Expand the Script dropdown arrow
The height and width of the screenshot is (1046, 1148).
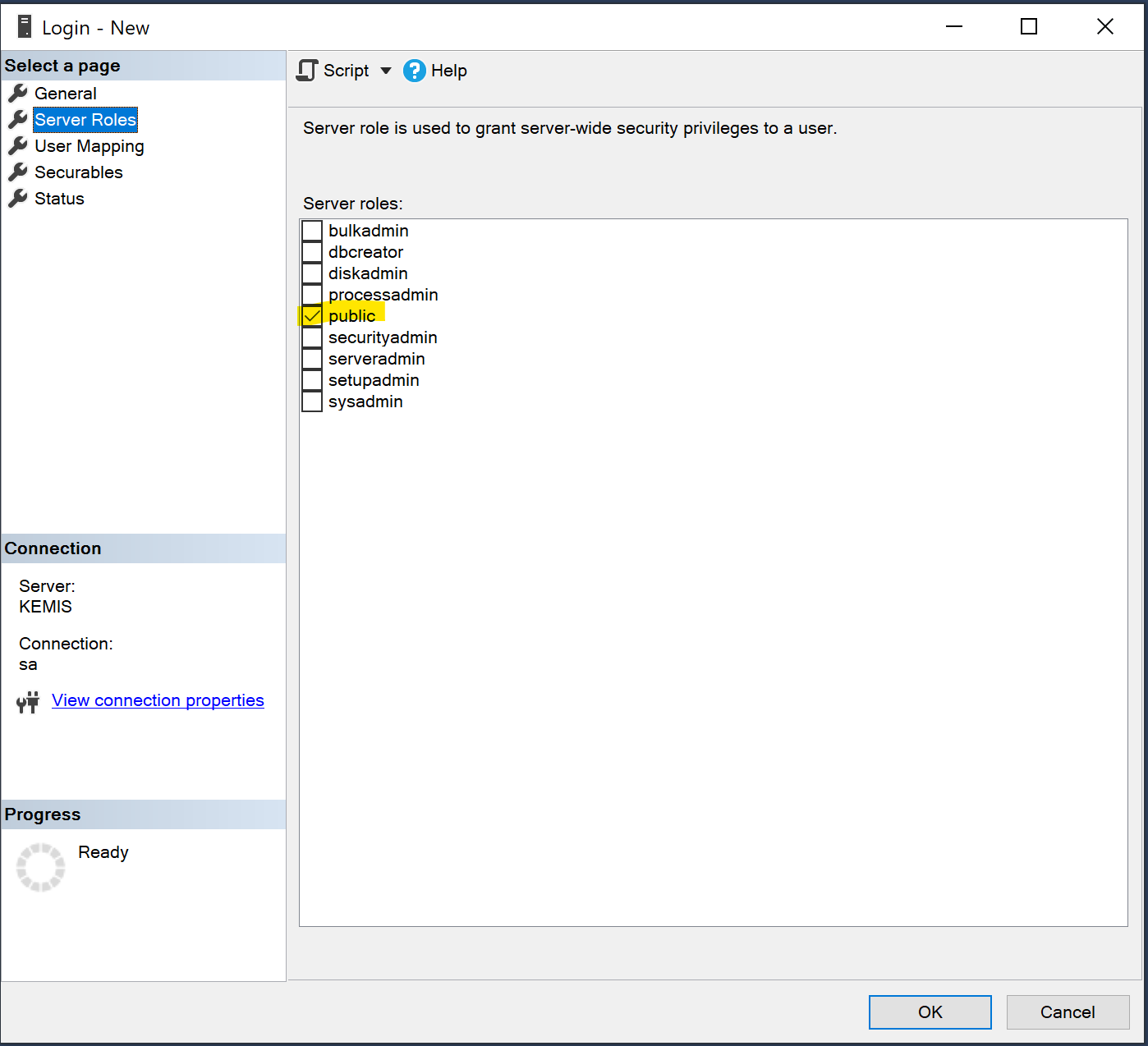pos(386,71)
